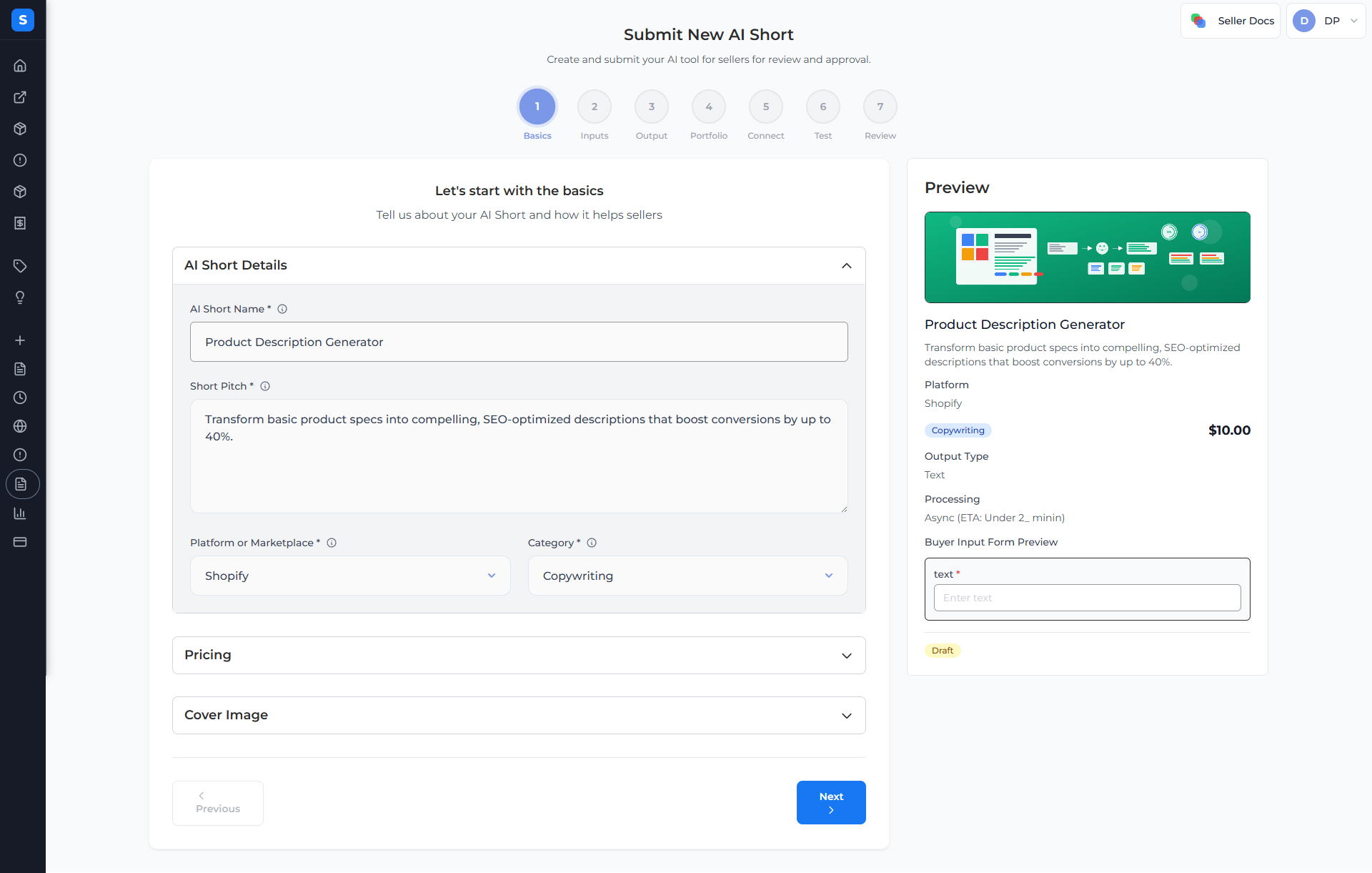Expand the Cover Image section

(519, 715)
